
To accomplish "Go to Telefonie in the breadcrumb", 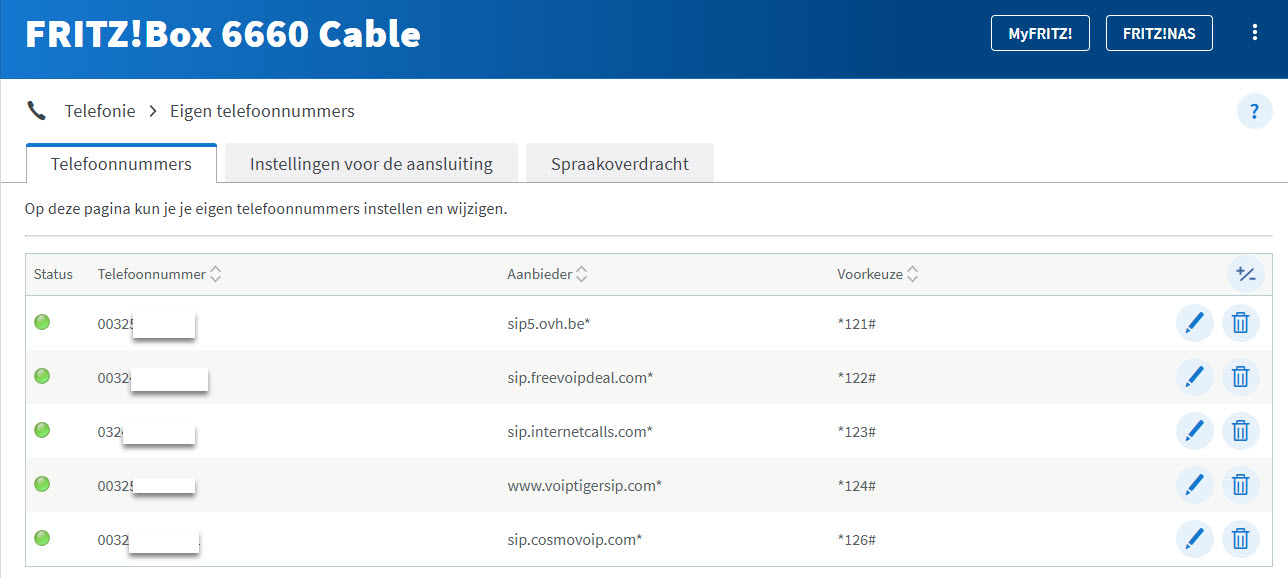I will (x=100, y=111).
